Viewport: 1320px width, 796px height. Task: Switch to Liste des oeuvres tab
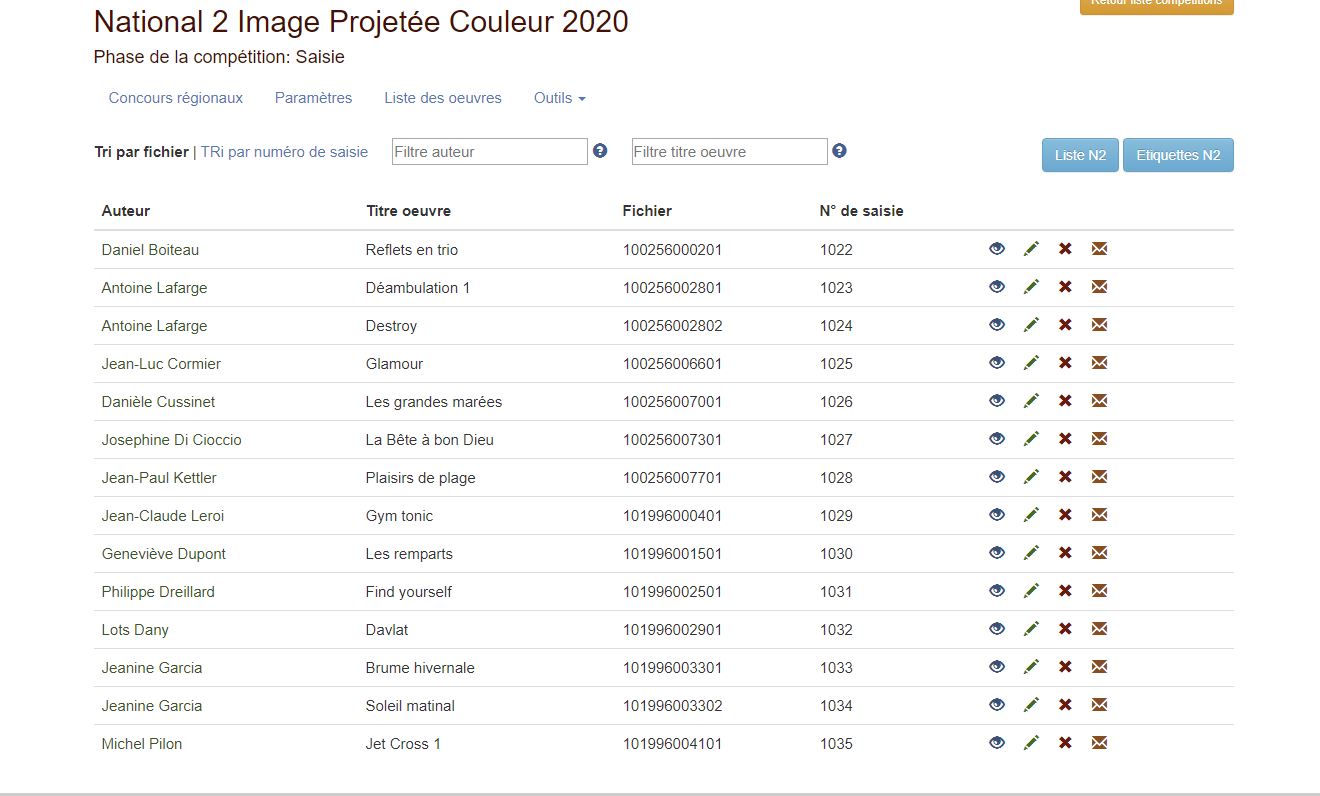pyautogui.click(x=443, y=98)
